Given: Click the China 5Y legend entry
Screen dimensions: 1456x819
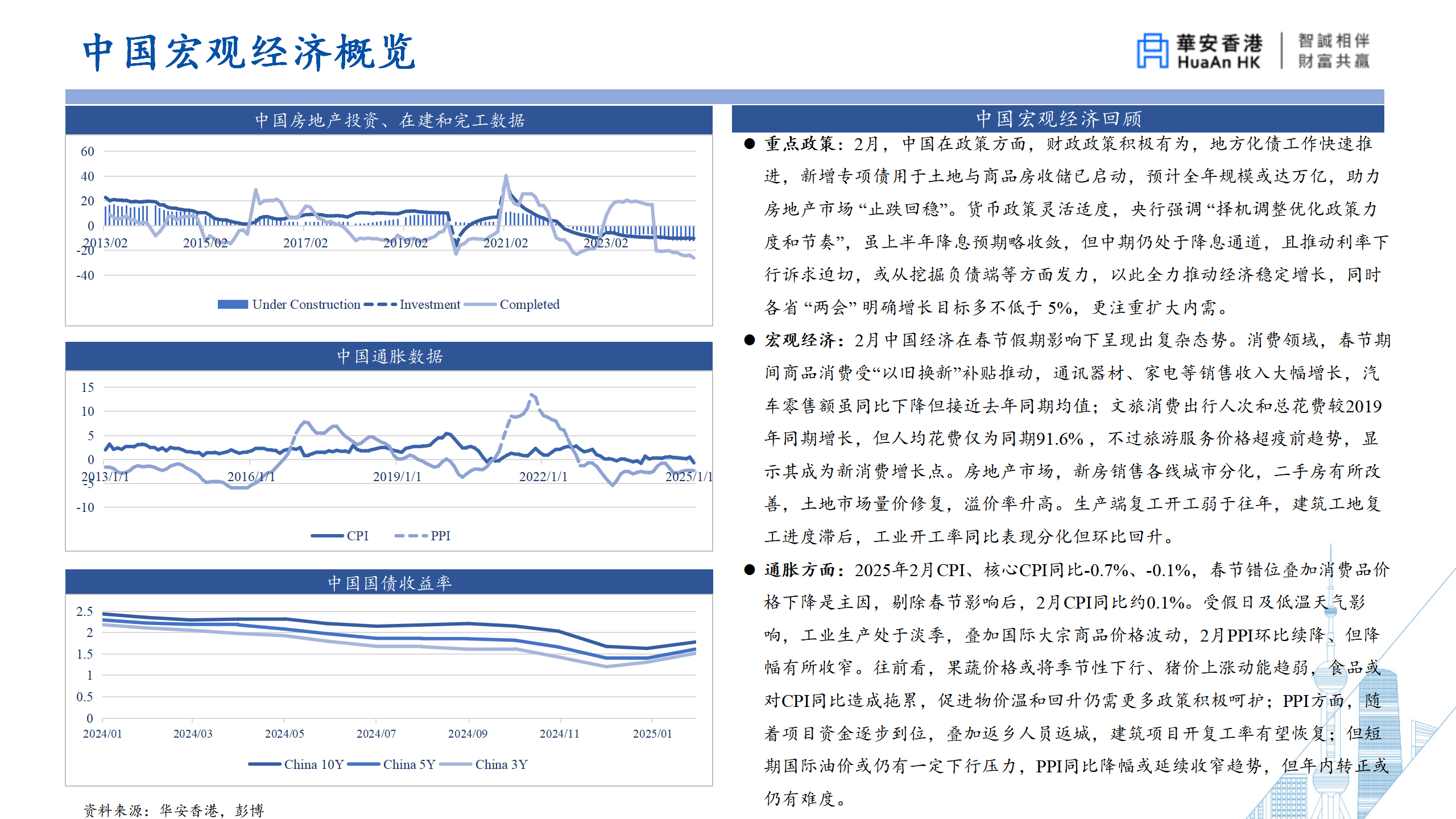Looking at the screenshot, I should [x=391, y=764].
